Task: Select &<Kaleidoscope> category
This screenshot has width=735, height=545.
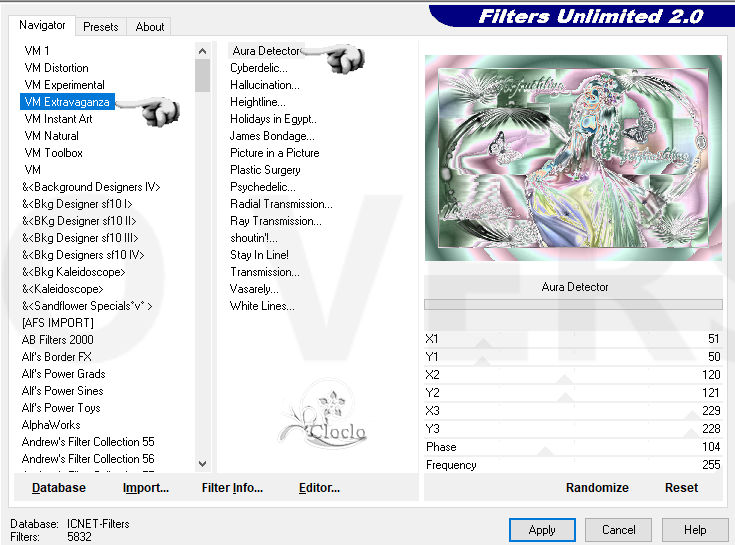Action: coord(62,289)
